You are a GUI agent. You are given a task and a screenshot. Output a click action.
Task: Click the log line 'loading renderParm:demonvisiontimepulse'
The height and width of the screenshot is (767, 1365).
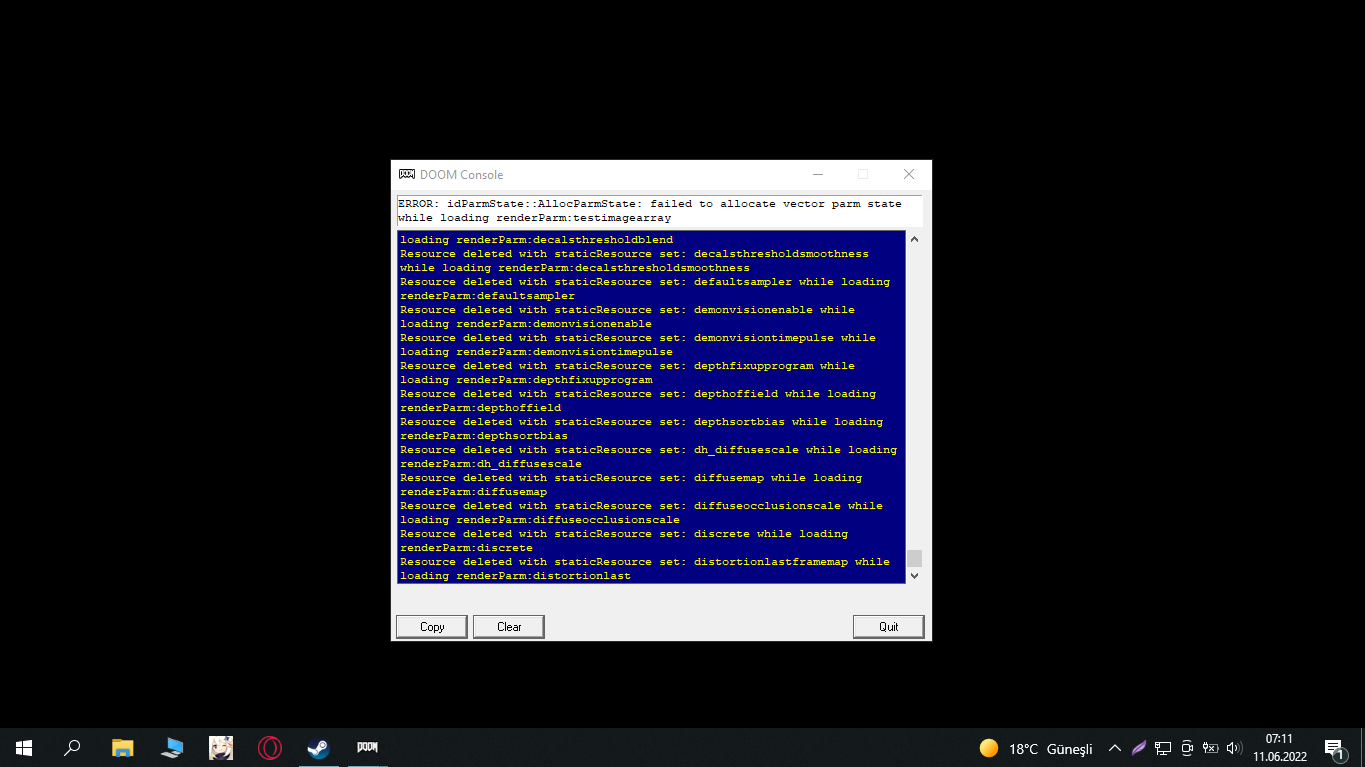click(537, 352)
